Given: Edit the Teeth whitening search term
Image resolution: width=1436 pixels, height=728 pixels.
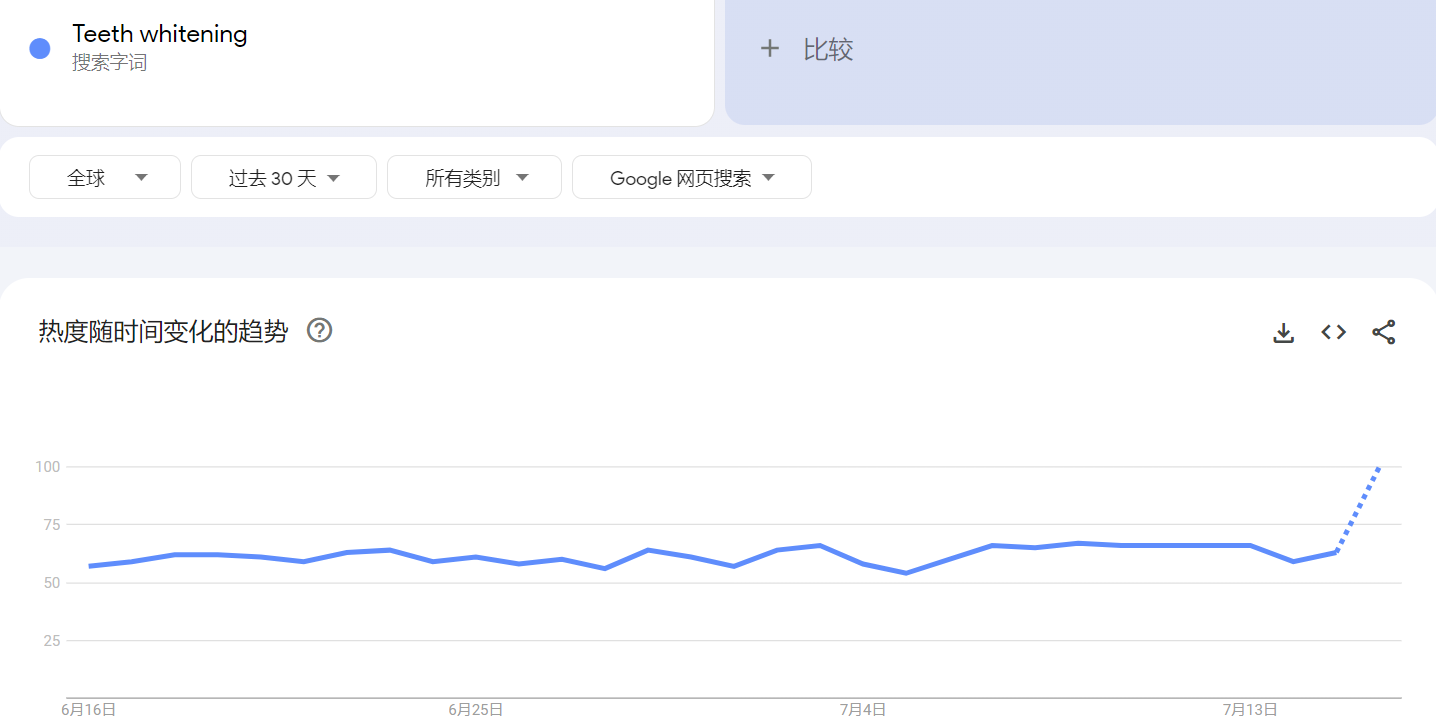Looking at the screenshot, I should click(x=160, y=34).
